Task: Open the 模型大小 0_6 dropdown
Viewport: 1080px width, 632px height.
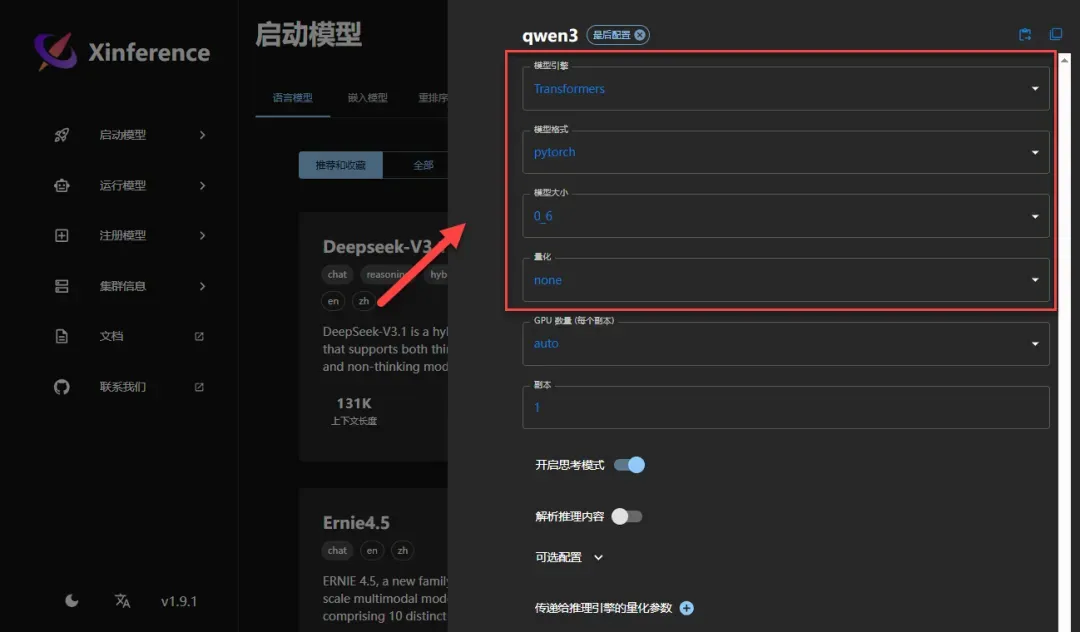Action: [x=786, y=216]
